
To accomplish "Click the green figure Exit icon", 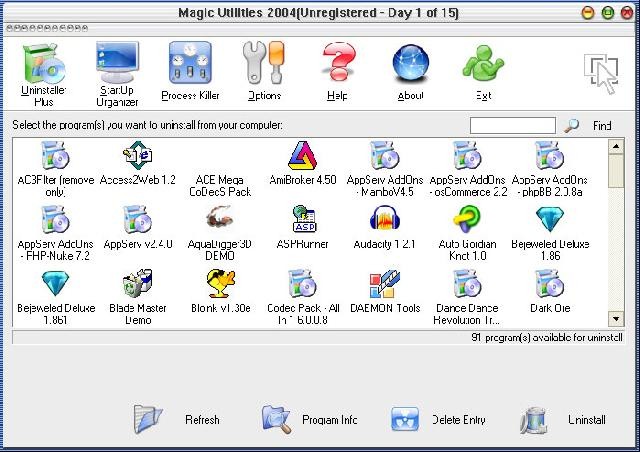I will pyautogui.click(x=483, y=65).
